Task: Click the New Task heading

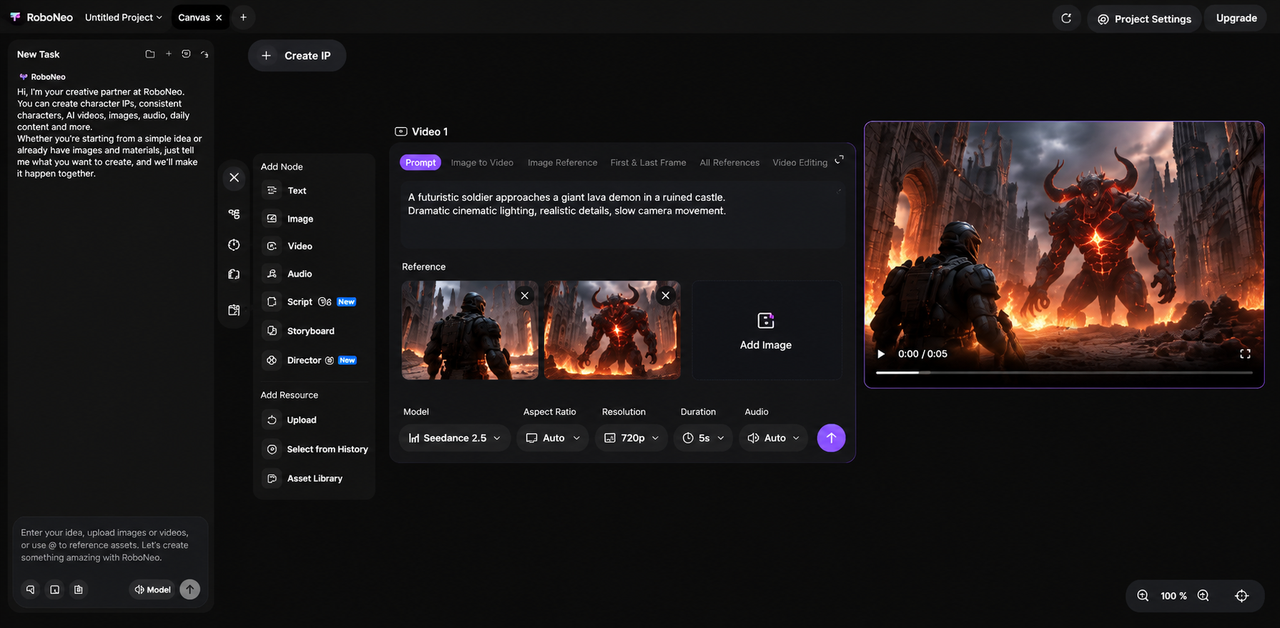Action: 38,54
